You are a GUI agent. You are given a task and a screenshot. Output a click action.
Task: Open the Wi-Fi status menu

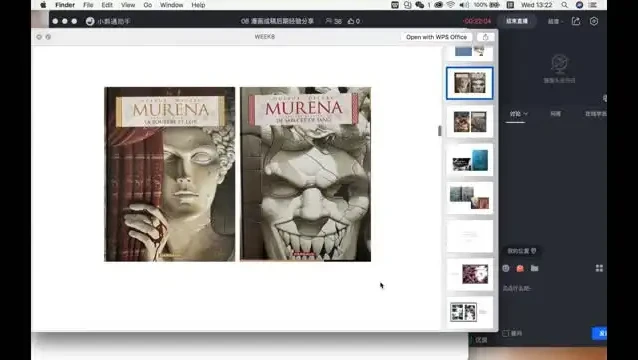[451, 5]
